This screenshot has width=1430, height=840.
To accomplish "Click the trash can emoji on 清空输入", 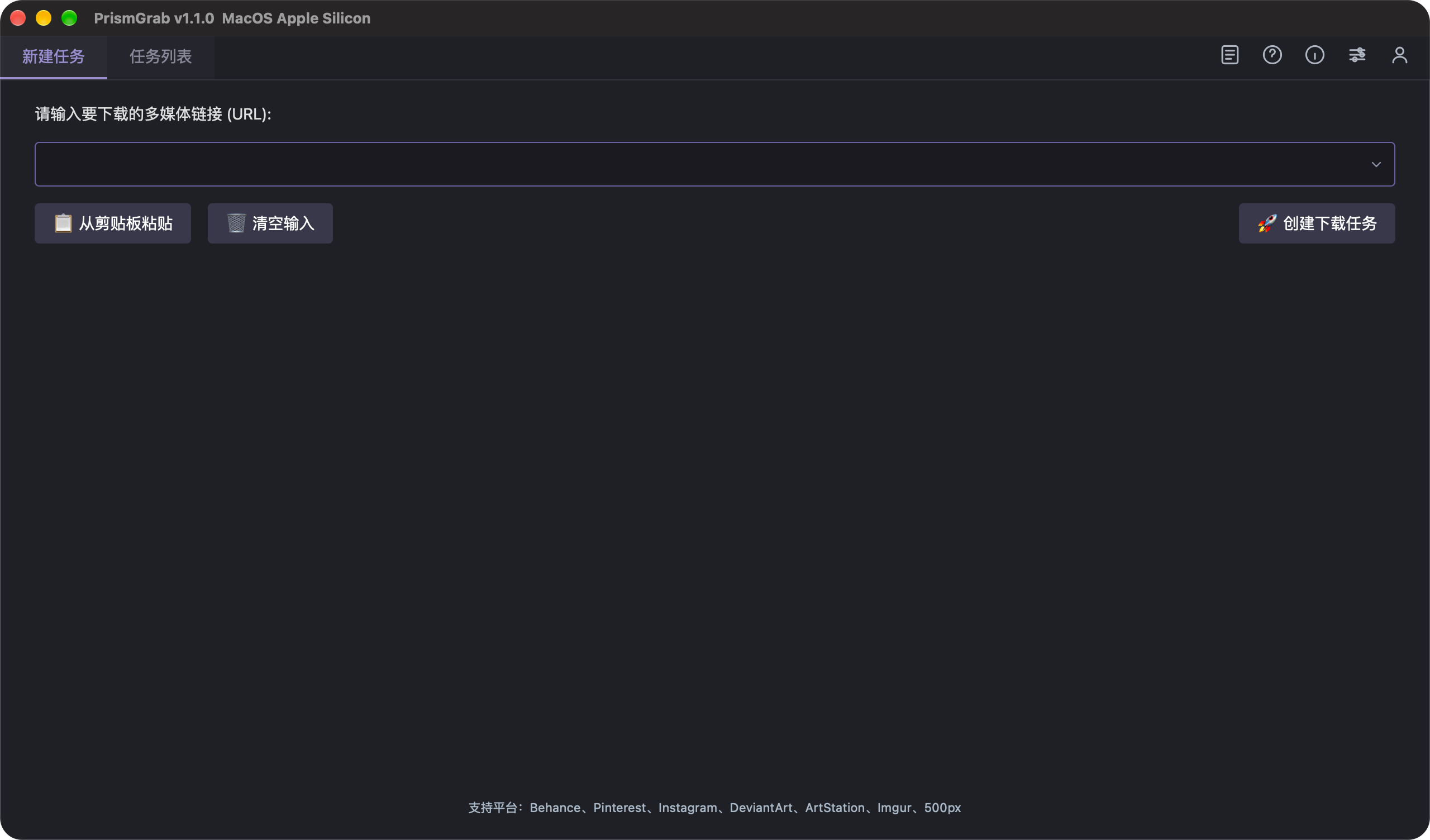I will pyautogui.click(x=236, y=223).
